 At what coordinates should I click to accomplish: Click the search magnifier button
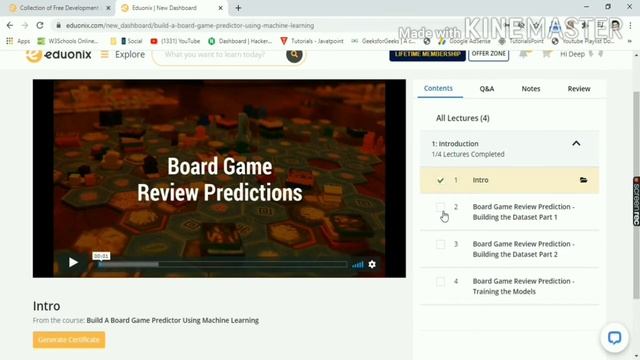click(x=294, y=54)
